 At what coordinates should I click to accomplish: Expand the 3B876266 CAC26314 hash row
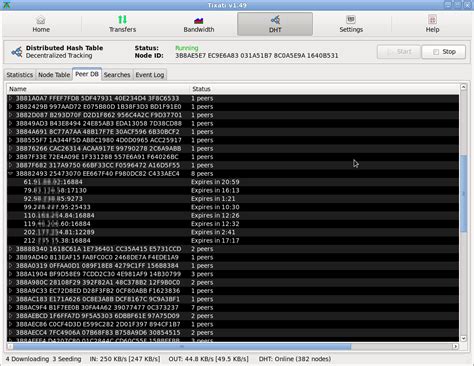pyautogui.click(x=10, y=148)
